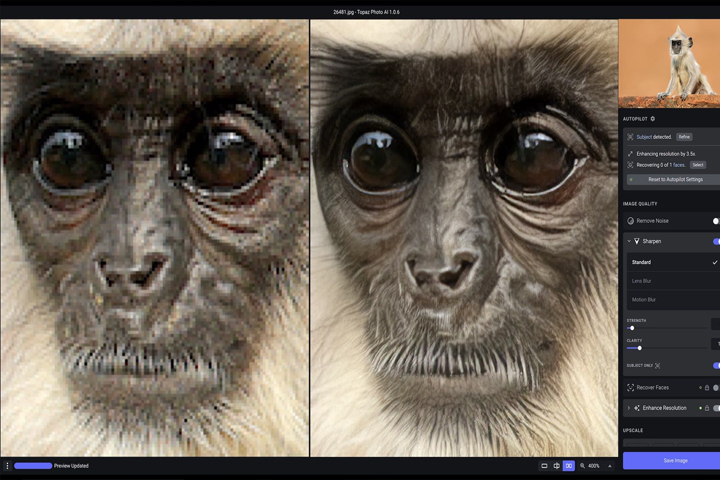
Task: Click the Strength value input field
Action: 715,324
